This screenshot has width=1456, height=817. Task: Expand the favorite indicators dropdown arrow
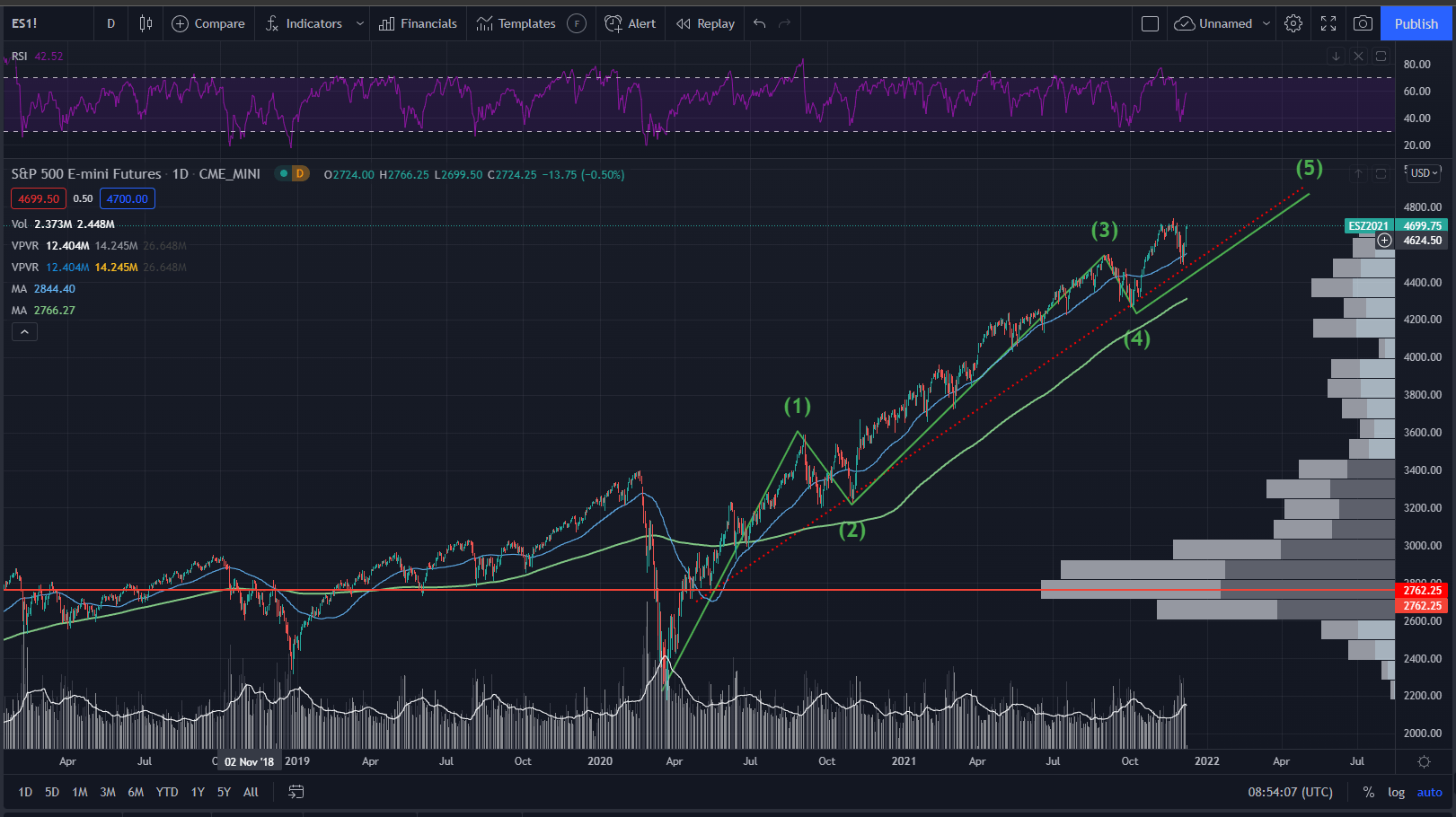pos(360,23)
